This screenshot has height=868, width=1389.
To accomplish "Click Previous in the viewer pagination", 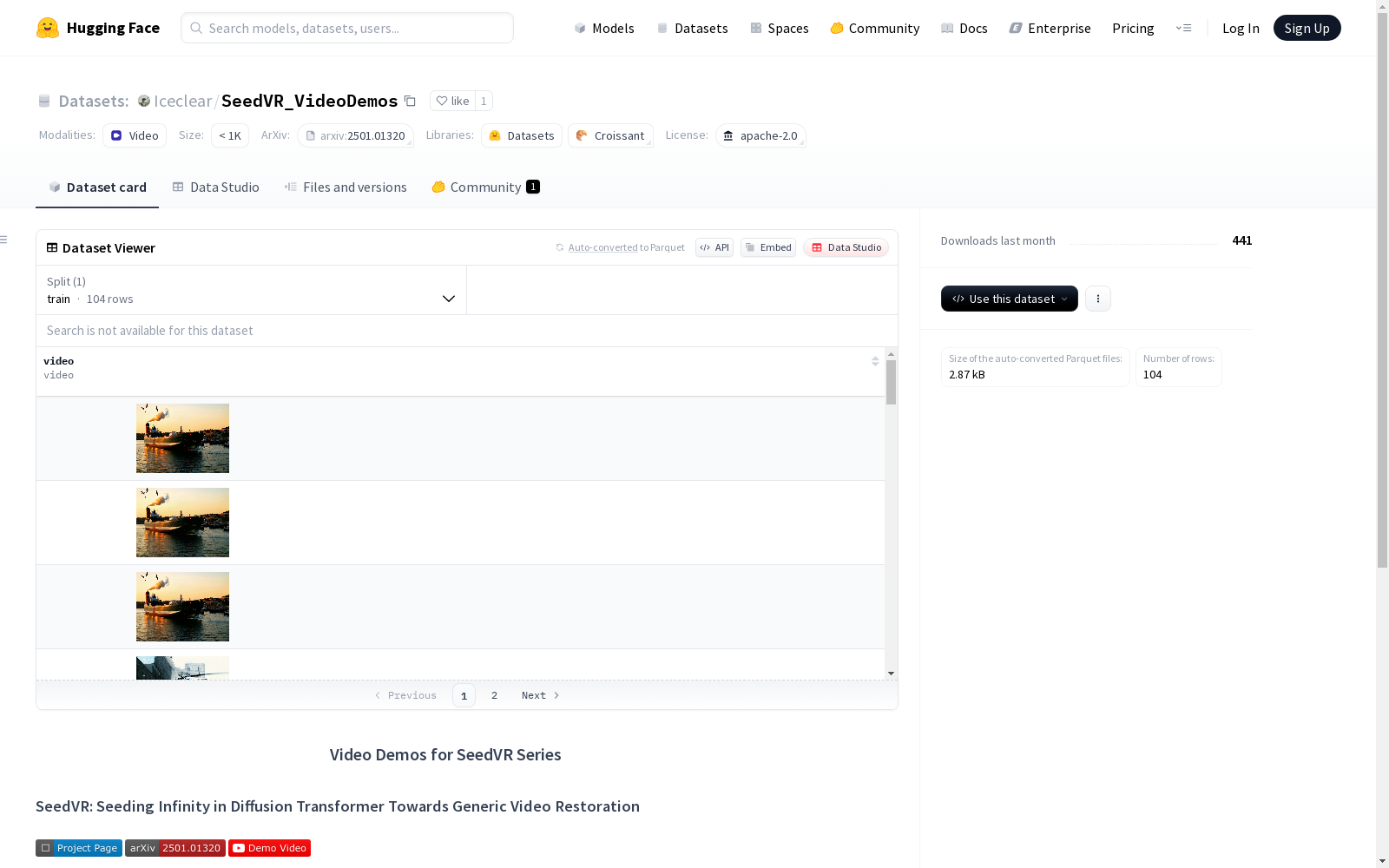I will coord(405,695).
